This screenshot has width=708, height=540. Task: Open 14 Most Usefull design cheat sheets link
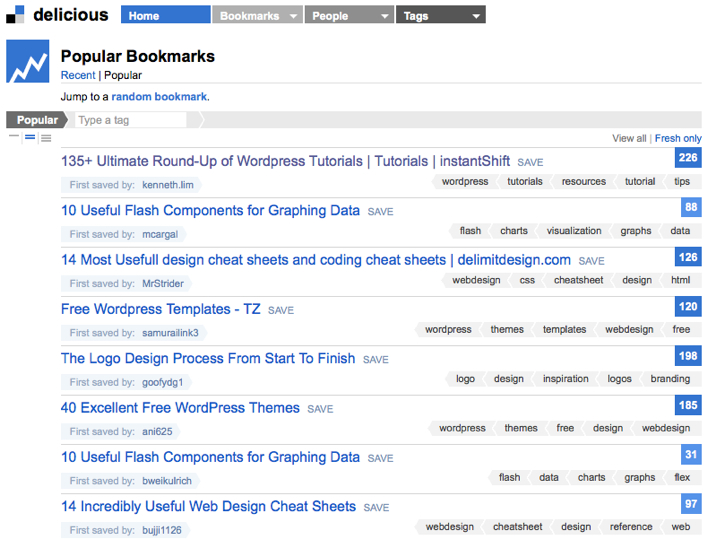tap(316, 260)
